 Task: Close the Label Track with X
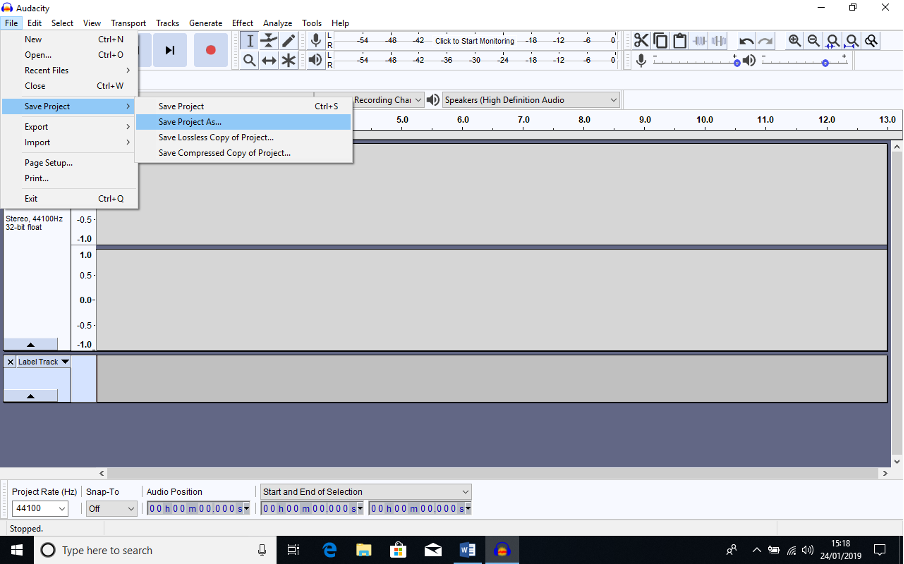10,362
